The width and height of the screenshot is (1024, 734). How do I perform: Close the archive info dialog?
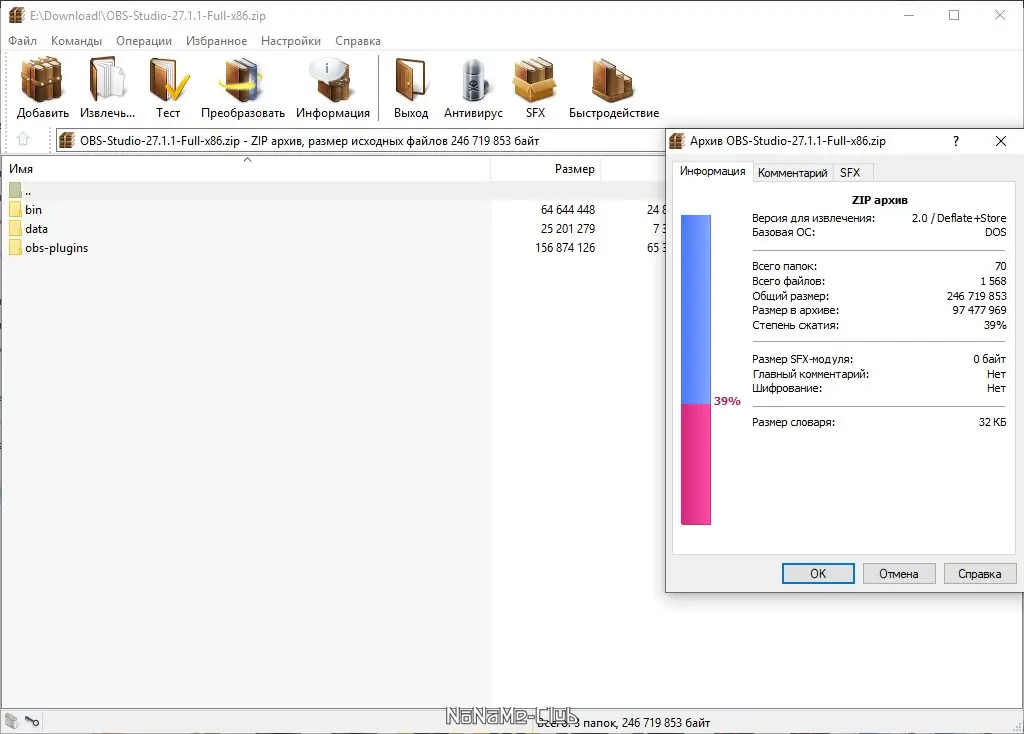coord(1000,141)
